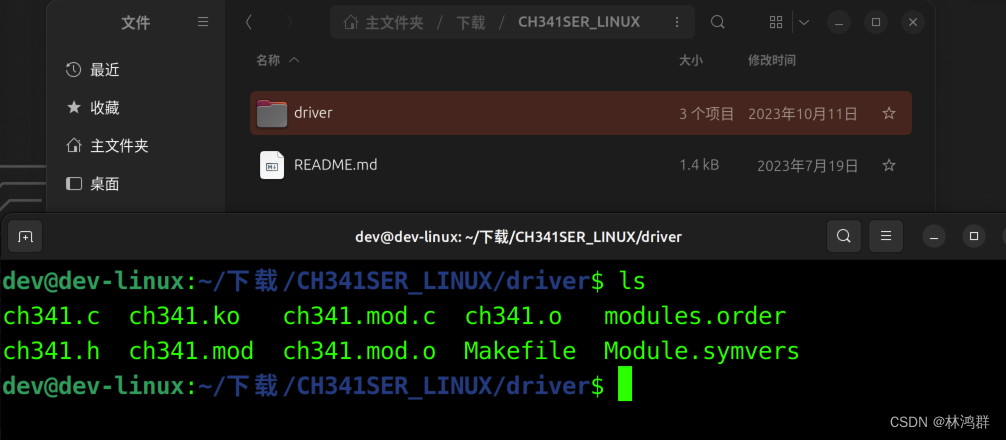
Task: Minimize the terminal window
Action: pyautogui.click(x=934, y=236)
